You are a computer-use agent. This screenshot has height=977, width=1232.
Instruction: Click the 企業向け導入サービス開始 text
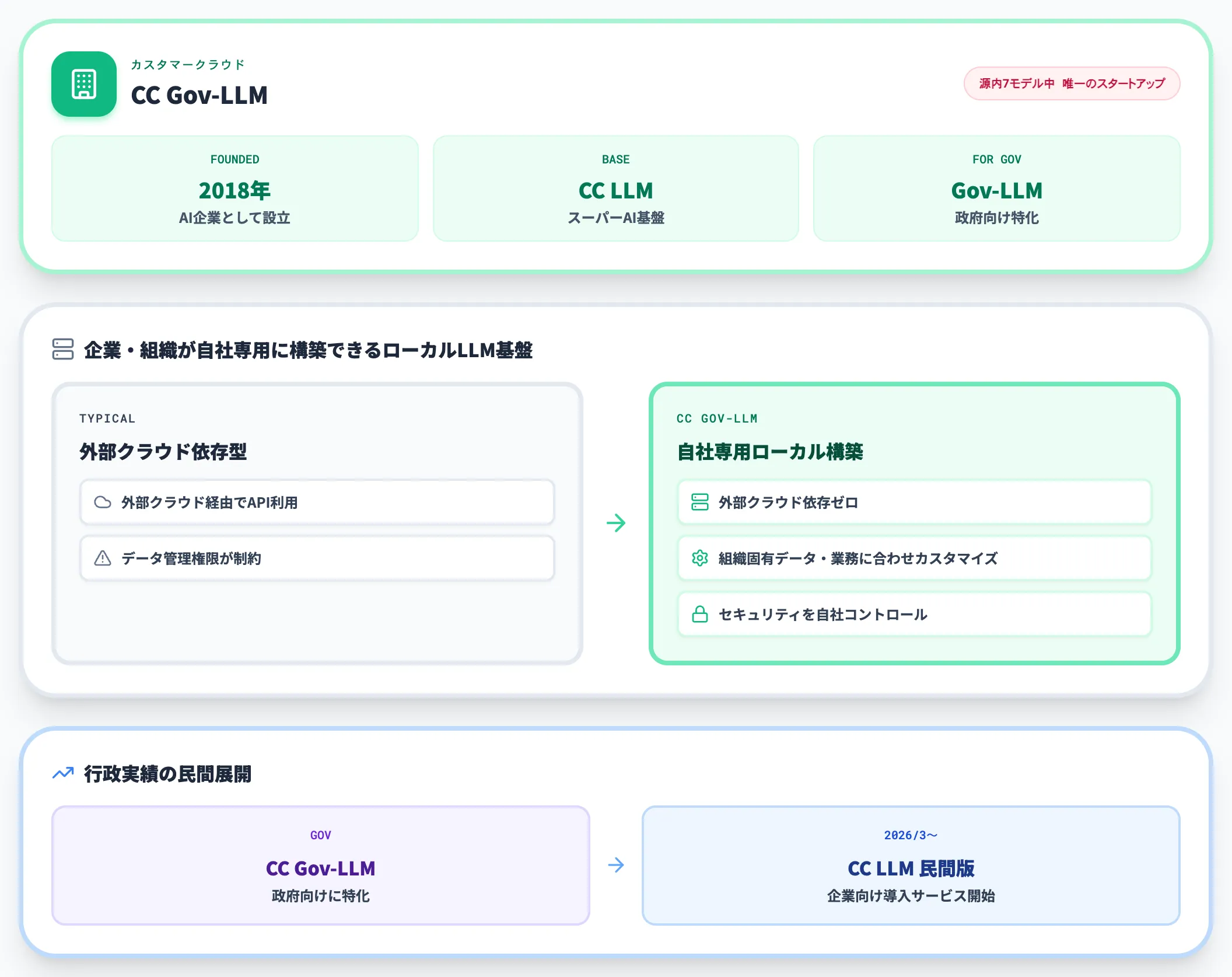coord(911,896)
